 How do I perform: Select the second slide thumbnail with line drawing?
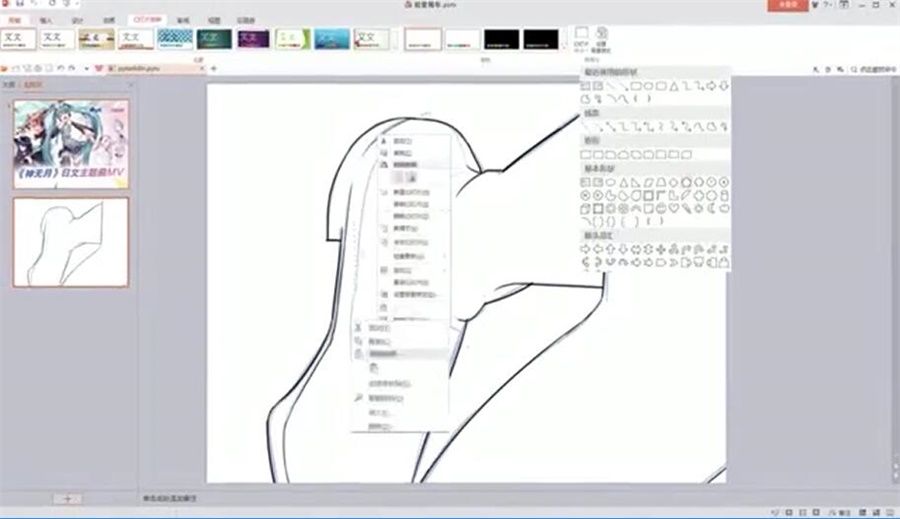(71, 242)
